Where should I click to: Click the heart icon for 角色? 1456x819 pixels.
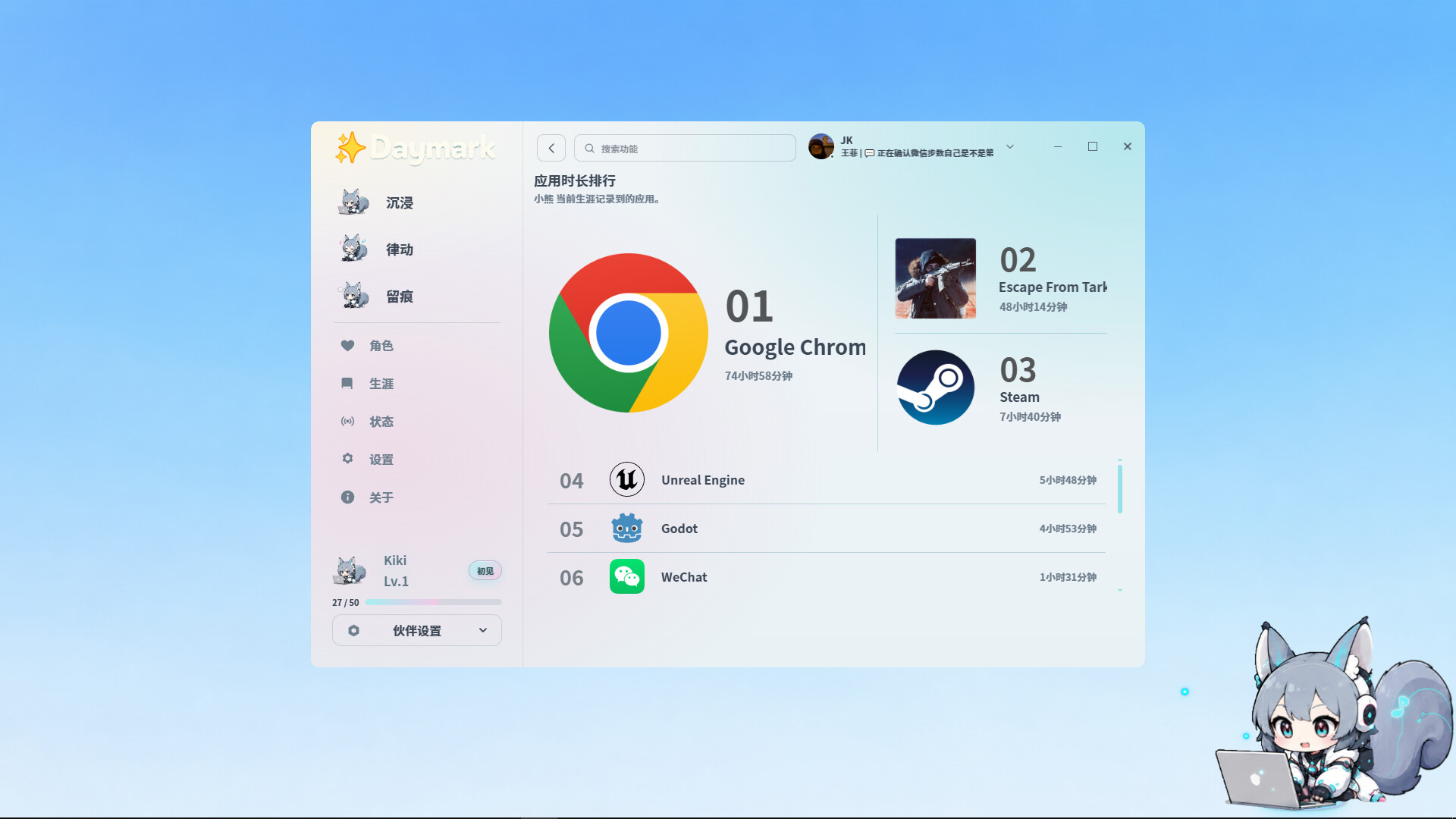point(347,346)
